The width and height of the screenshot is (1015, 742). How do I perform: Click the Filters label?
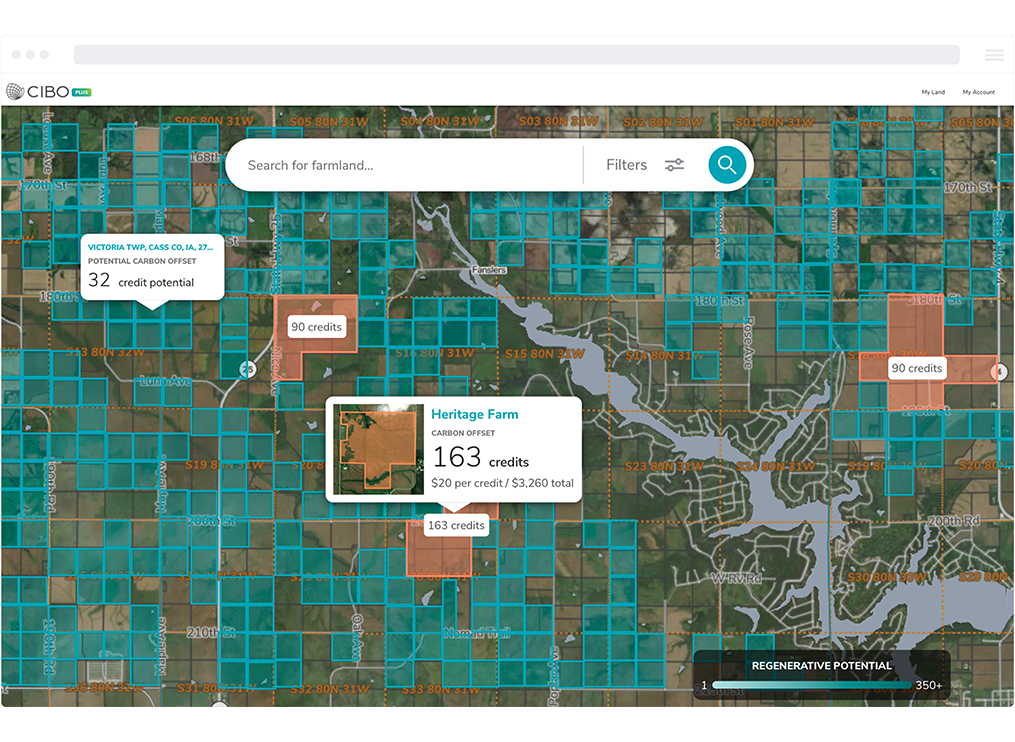tap(626, 165)
